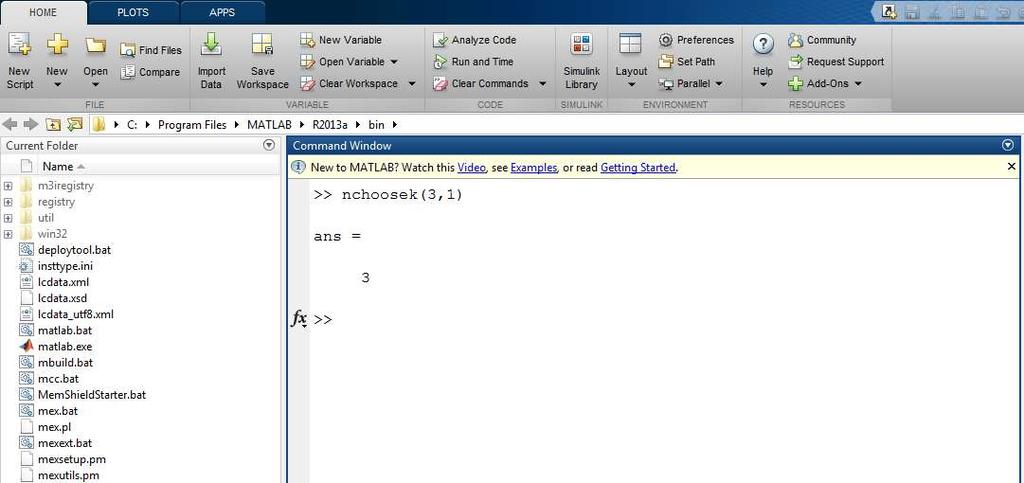
Task: Switch to the PLOTS tab
Action: 133,12
